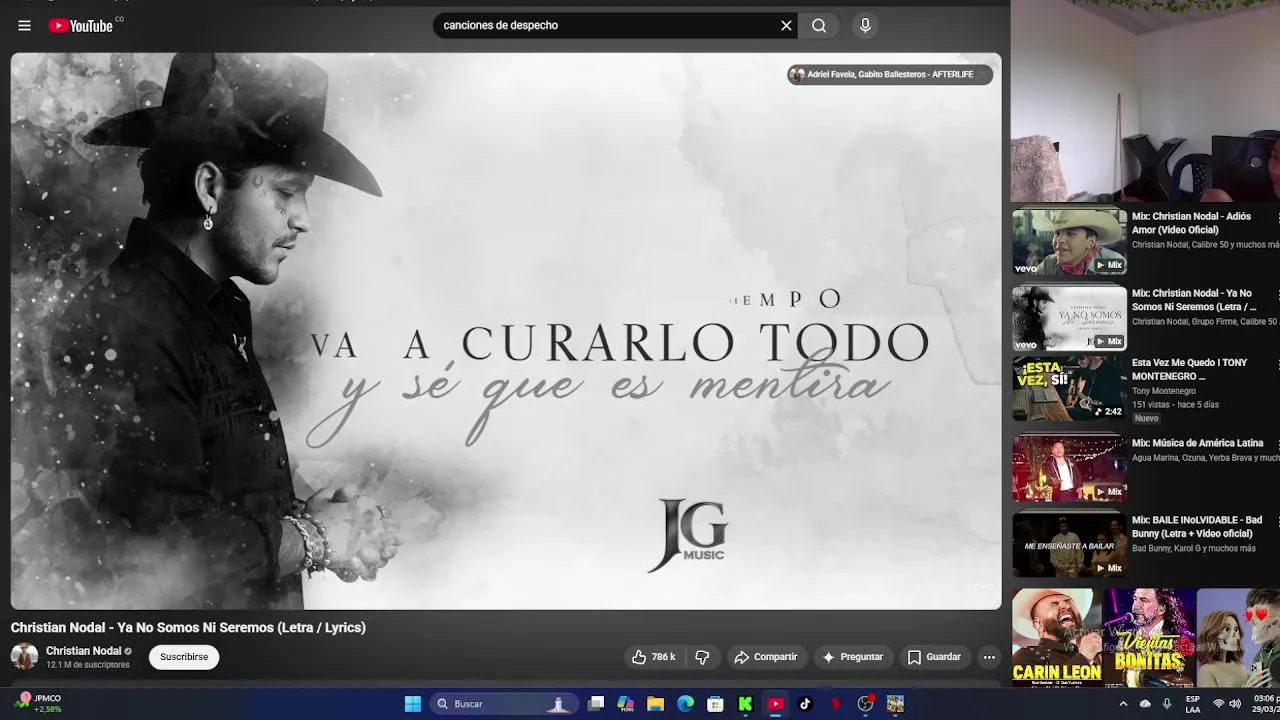The image size is (1280, 720).
Task: Clear the search box with the X
Action: pos(786,26)
